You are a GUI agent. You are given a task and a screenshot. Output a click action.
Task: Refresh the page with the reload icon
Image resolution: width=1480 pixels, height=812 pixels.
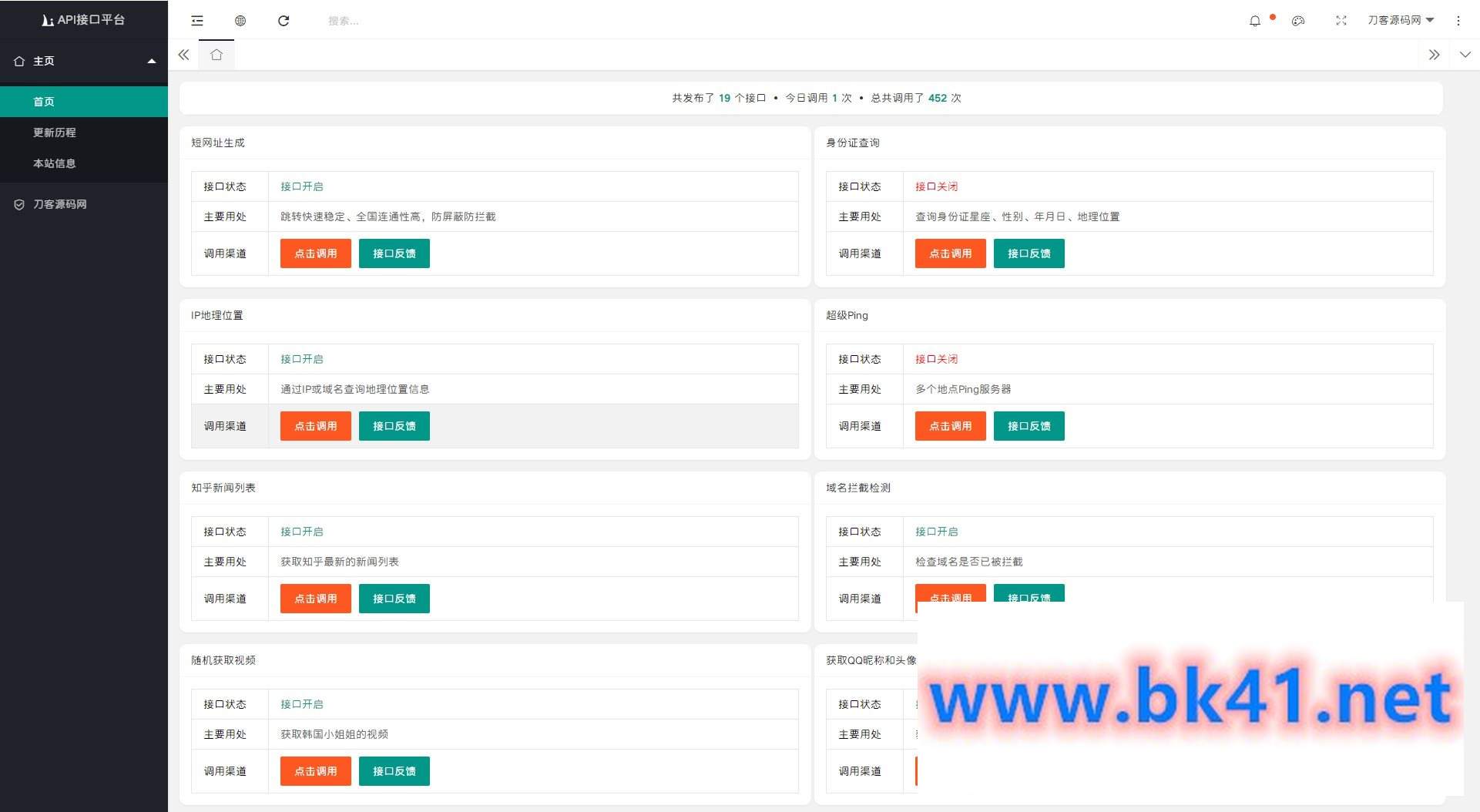pos(284,21)
